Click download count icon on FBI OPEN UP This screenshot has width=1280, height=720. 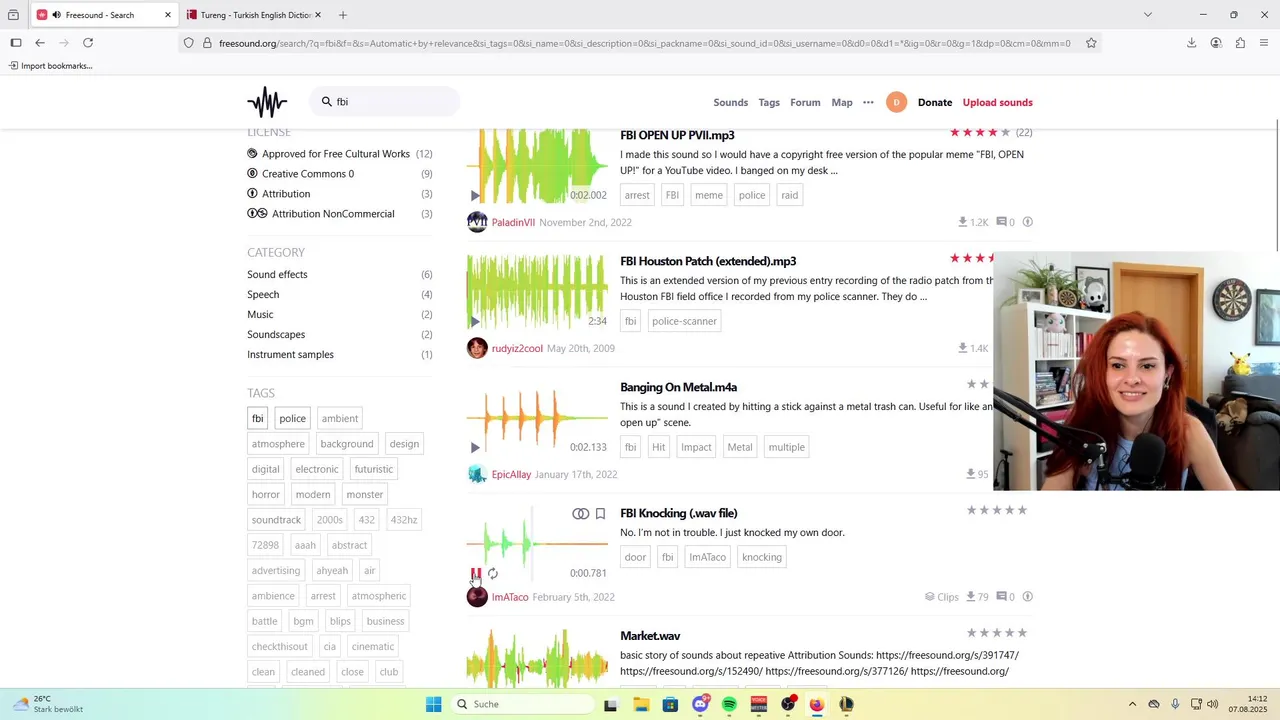pos(962,222)
